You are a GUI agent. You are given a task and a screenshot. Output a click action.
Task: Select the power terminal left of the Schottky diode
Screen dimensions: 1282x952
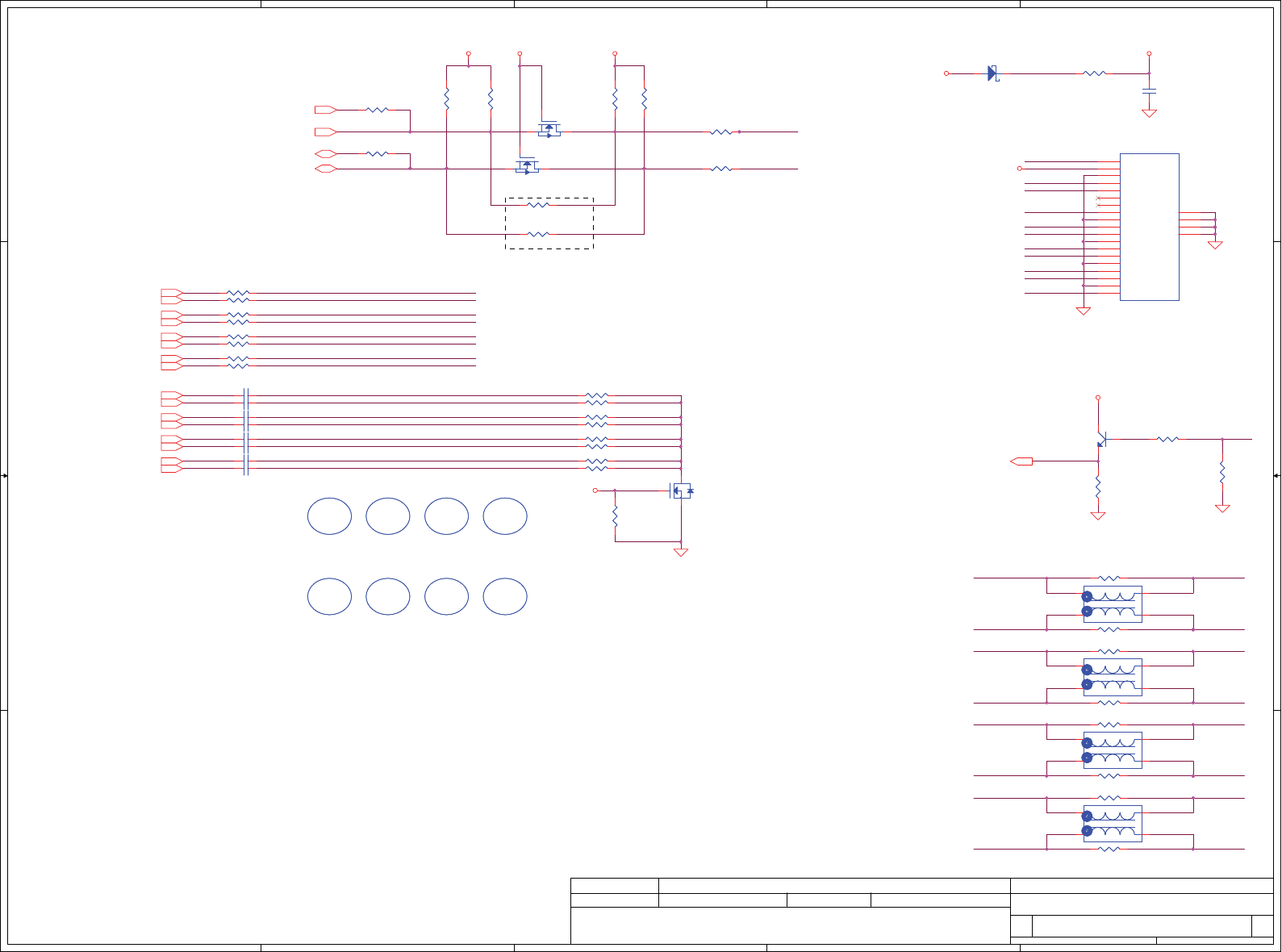946,73
